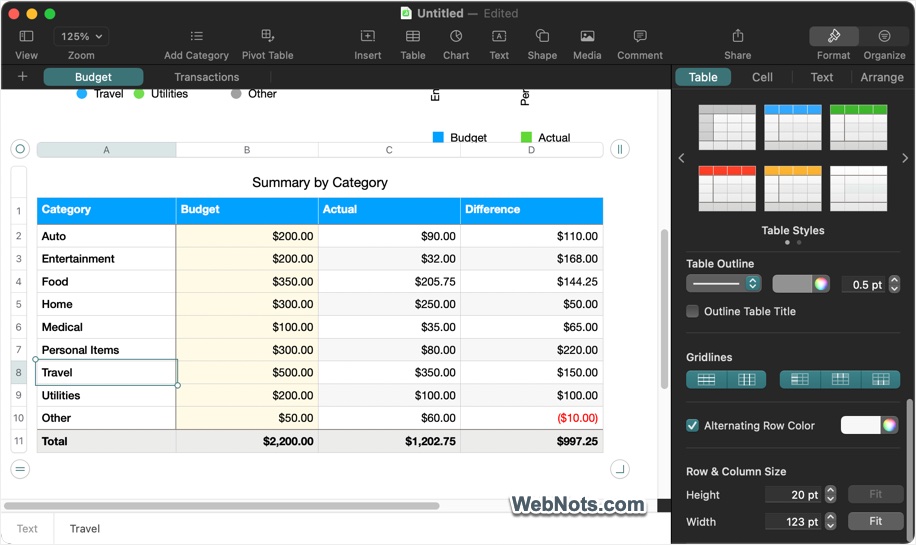Screen dimensions: 916x545
Task: Click the add-column handle at table right
Action: (x=620, y=150)
